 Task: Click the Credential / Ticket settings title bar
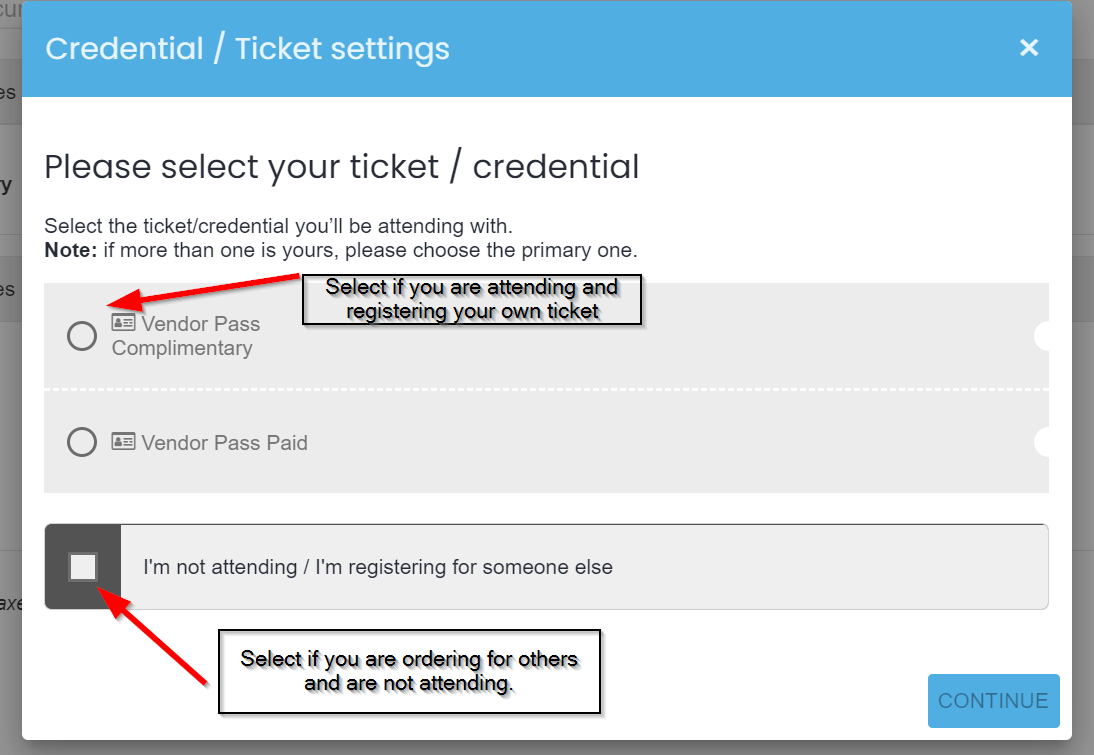(x=547, y=48)
